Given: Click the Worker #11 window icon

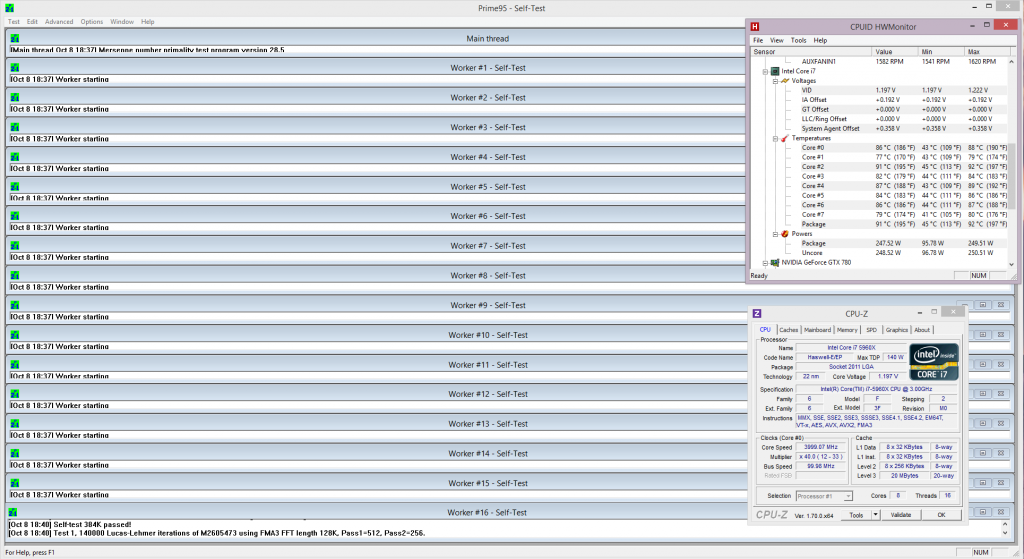Looking at the screenshot, I should click(x=14, y=364).
